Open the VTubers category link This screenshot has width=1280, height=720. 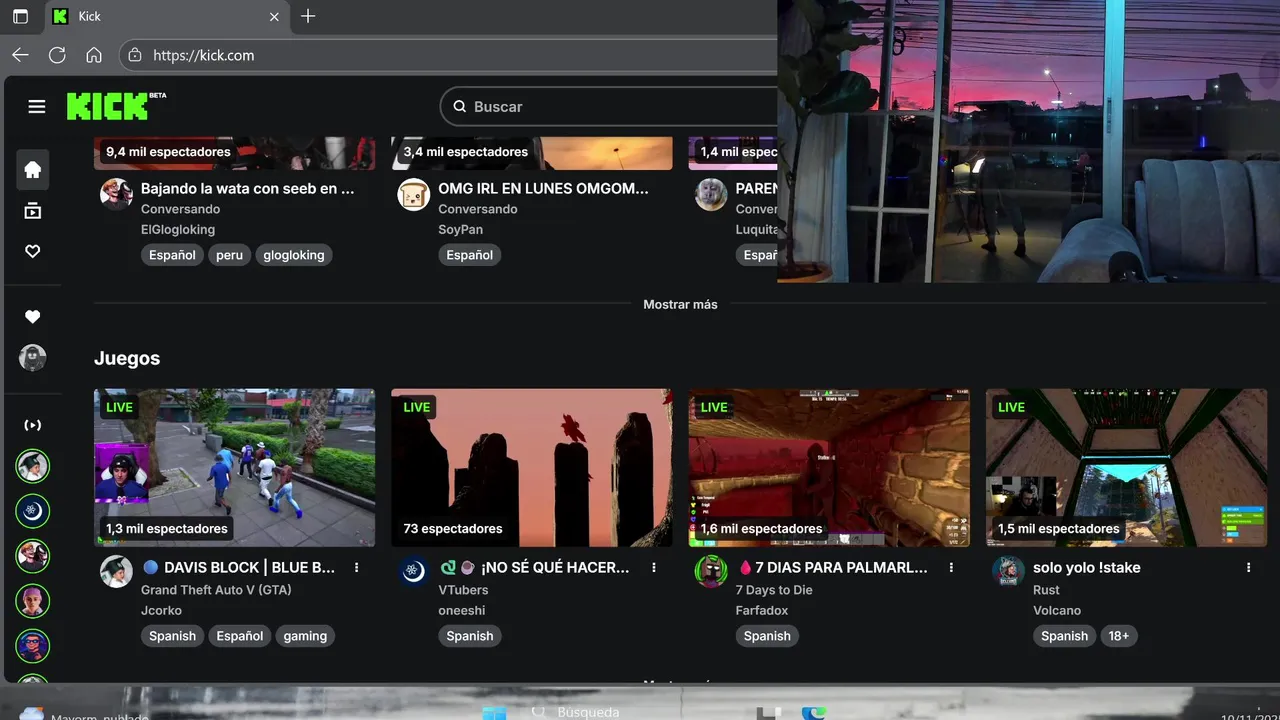tap(463, 590)
